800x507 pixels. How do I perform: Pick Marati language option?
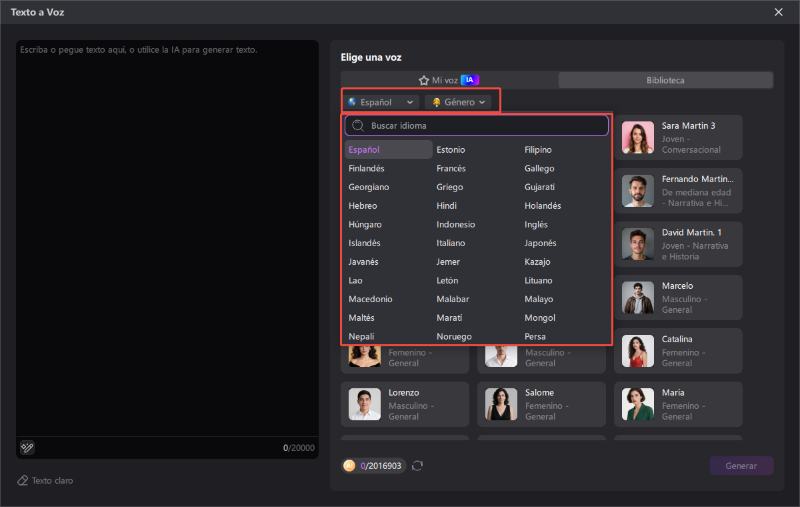pyautogui.click(x=449, y=318)
